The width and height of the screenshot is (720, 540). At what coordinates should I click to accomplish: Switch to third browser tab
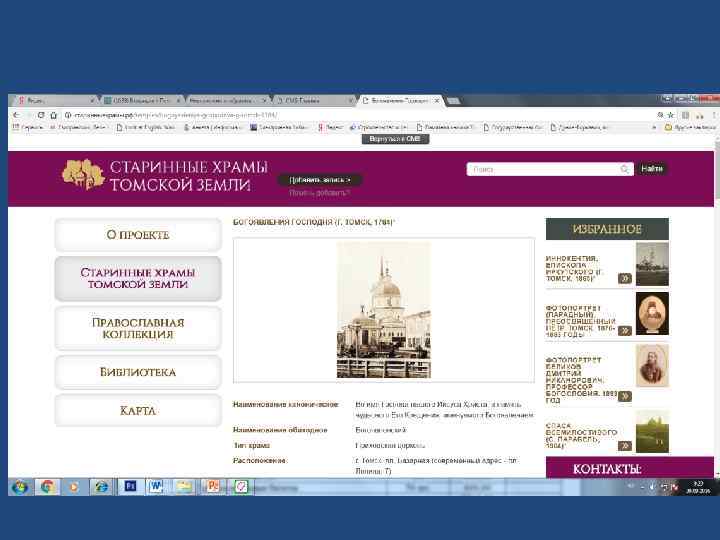coord(225,100)
